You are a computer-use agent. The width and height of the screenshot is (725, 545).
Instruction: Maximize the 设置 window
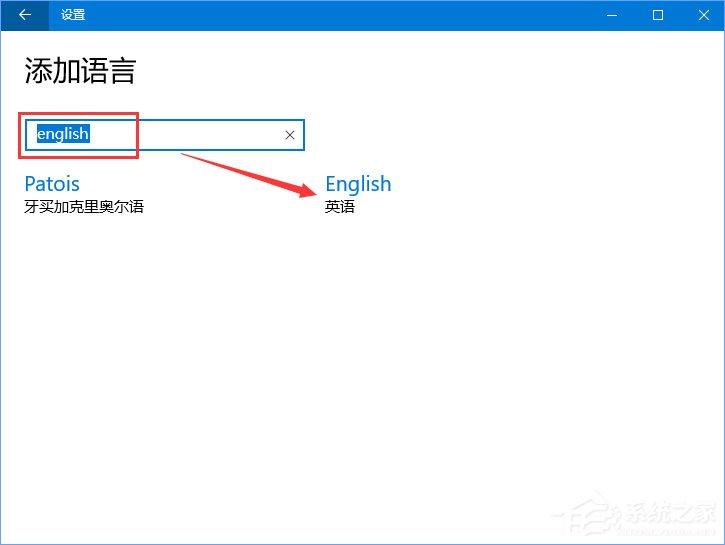point(658,15)
